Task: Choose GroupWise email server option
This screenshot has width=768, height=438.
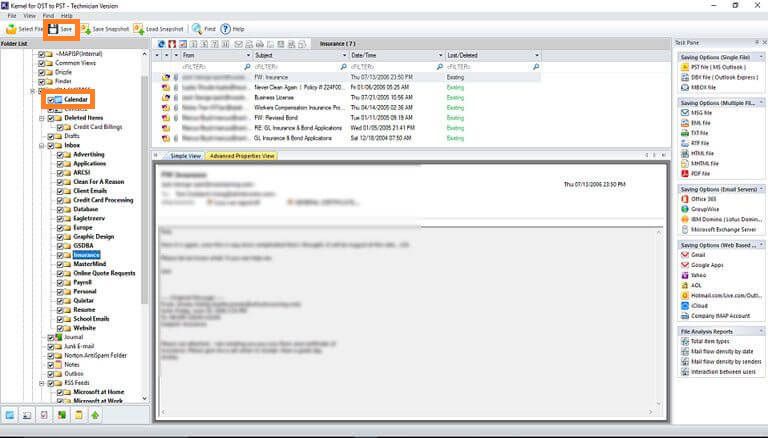Action: 700,209
